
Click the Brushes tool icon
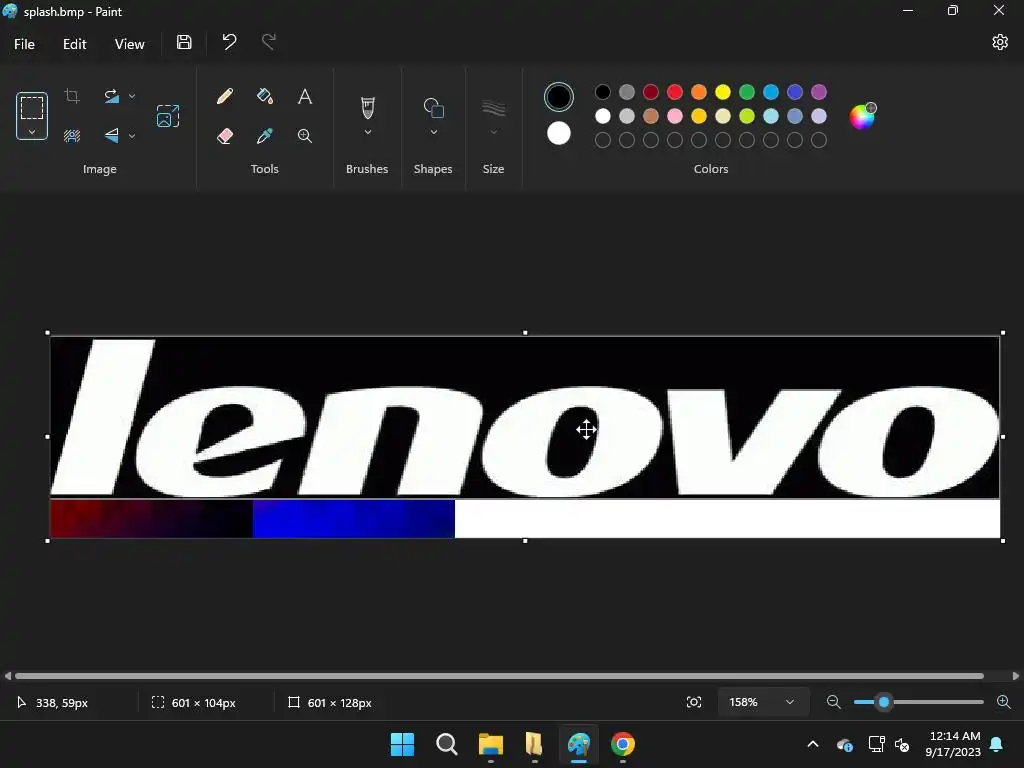click(368, 108)
